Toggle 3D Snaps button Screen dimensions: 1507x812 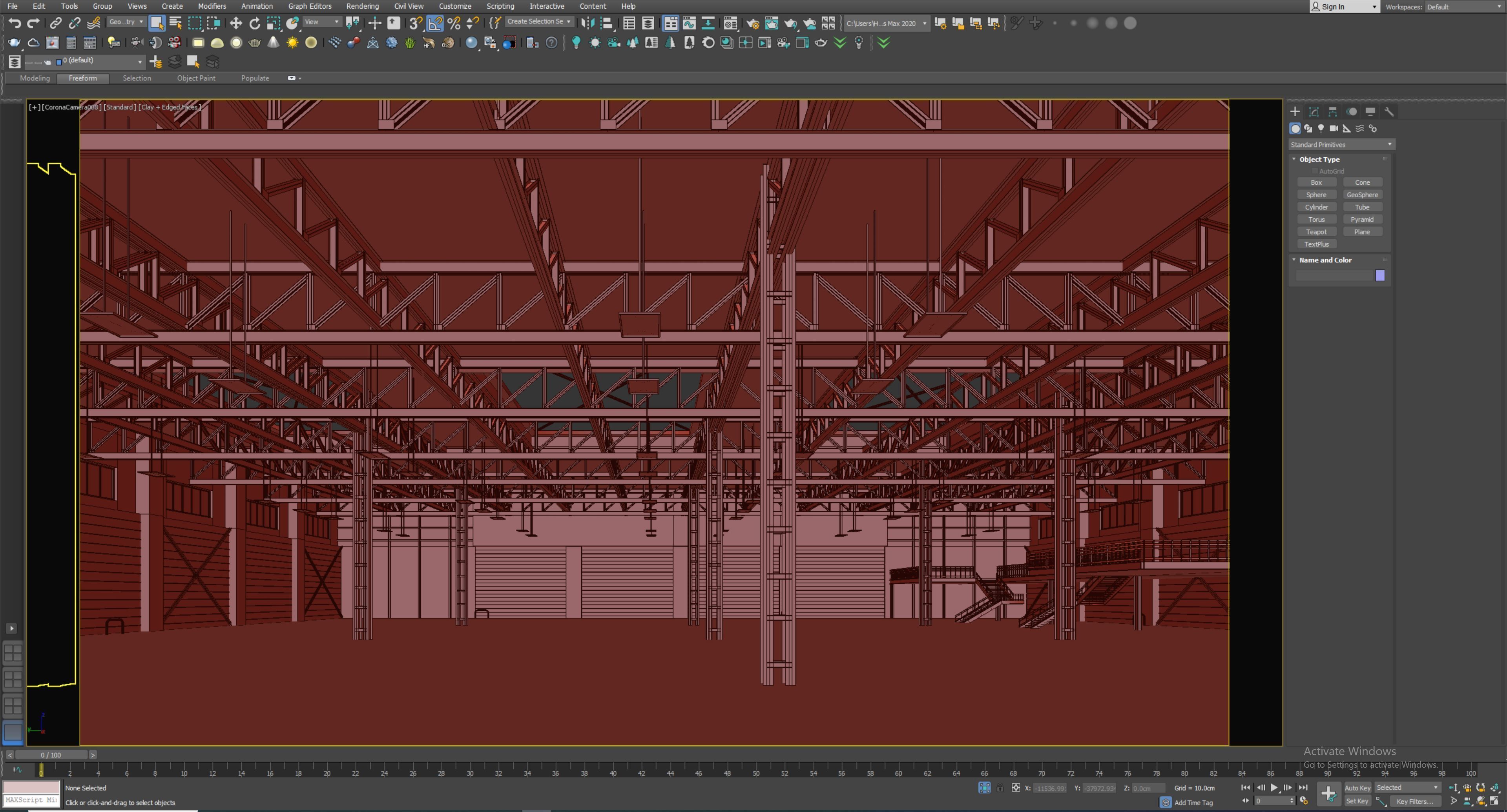coord(416,24)
